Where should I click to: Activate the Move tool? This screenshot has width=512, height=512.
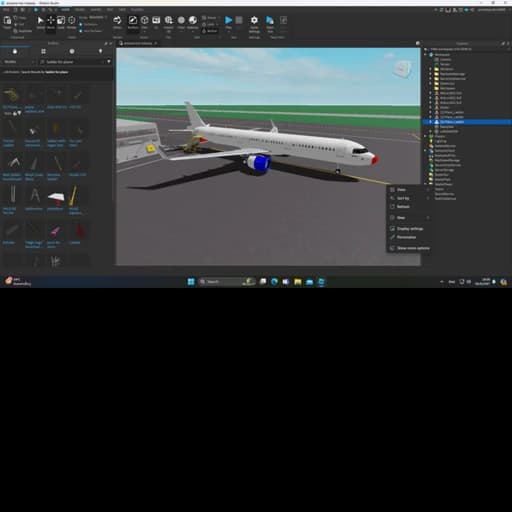coord(51,22)
